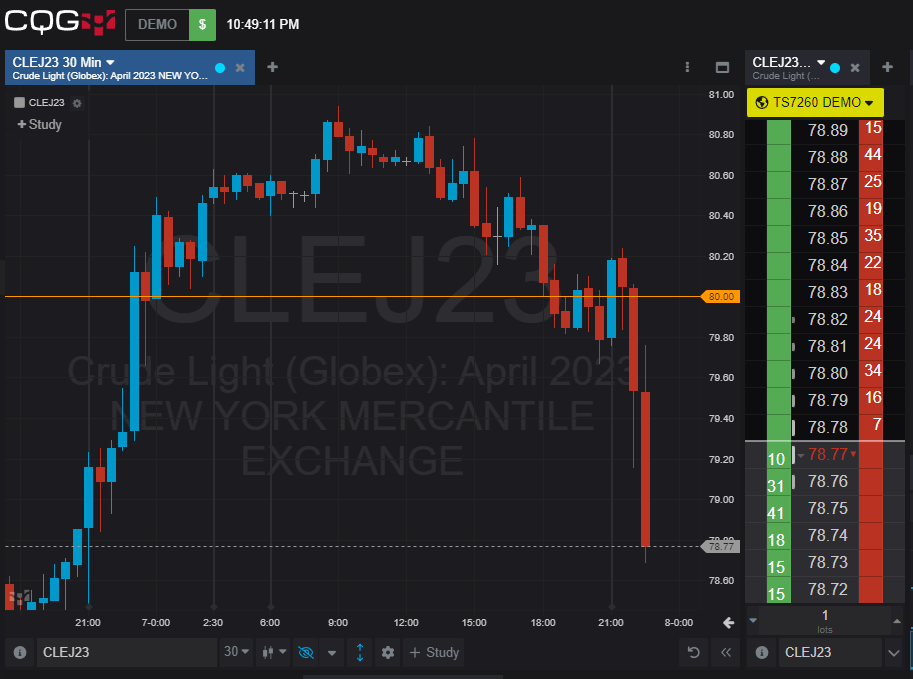The image size is (913, 679).
Task: Click the orange 80.00 price label
Action: tap(721, 296)
